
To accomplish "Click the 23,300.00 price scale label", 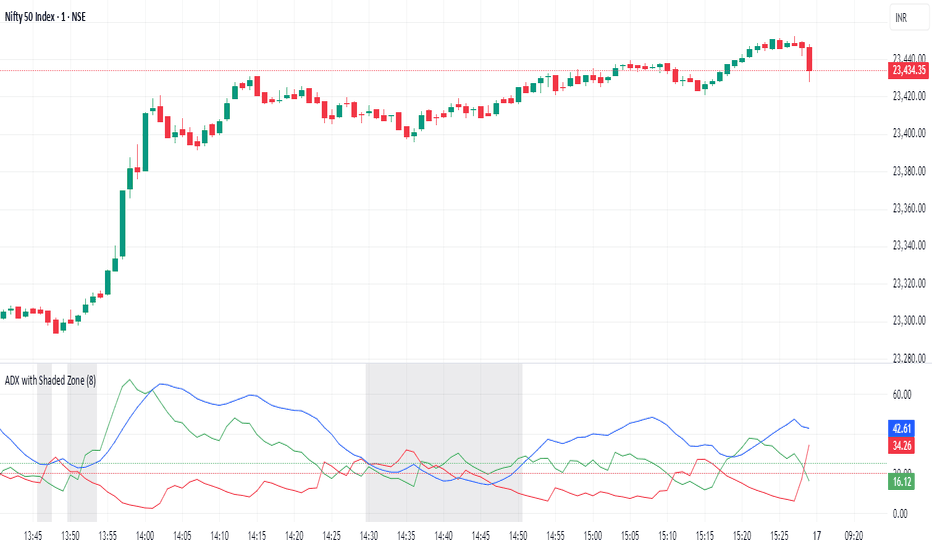I will [909, 320].
